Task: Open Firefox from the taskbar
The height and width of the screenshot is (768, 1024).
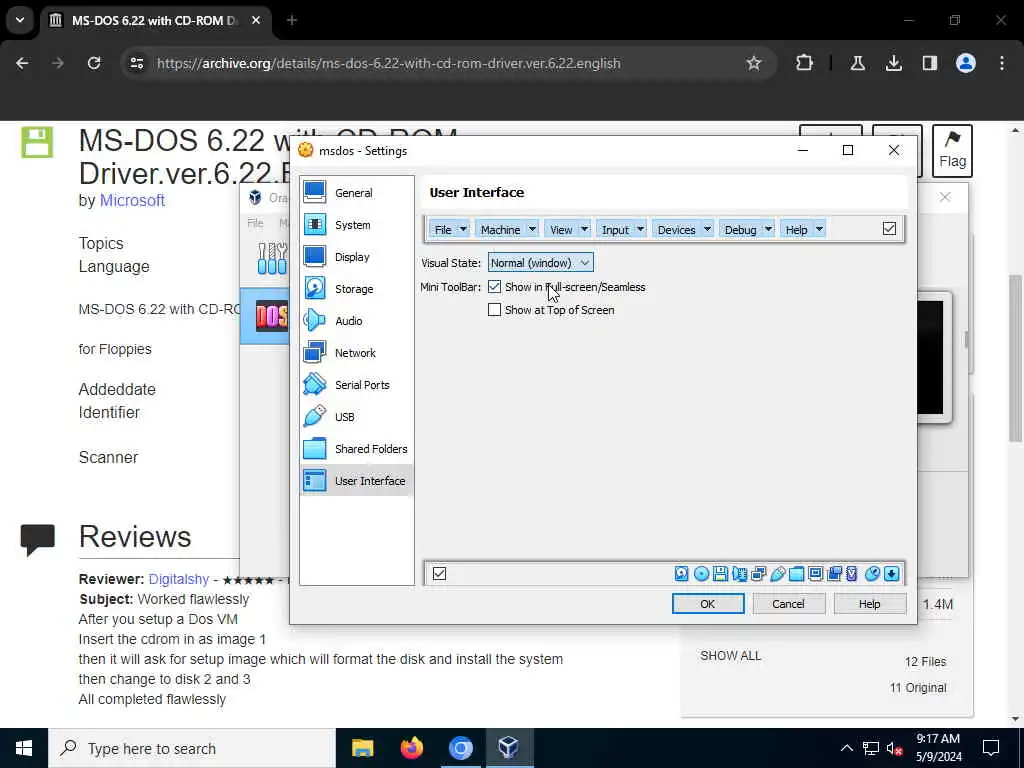Action: pos(411,748)
